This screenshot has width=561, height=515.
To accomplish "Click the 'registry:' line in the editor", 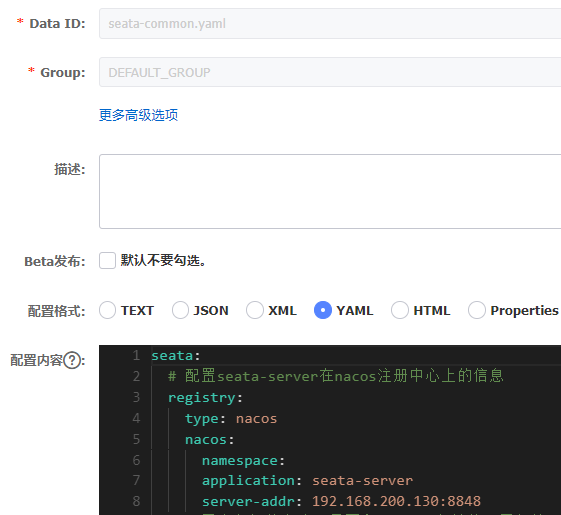I will [205, 398].
